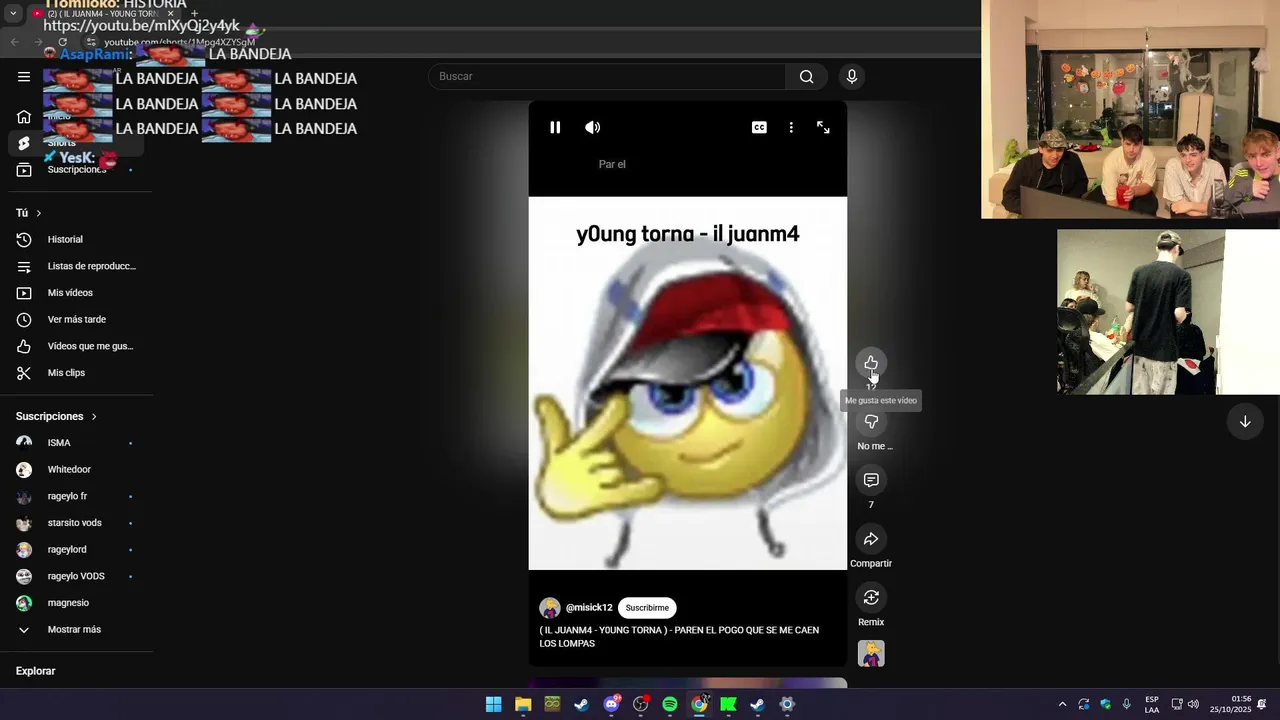Open notifications bell in the system tray
This screenshot has height=720, width=1280.
coord(1262,704)
